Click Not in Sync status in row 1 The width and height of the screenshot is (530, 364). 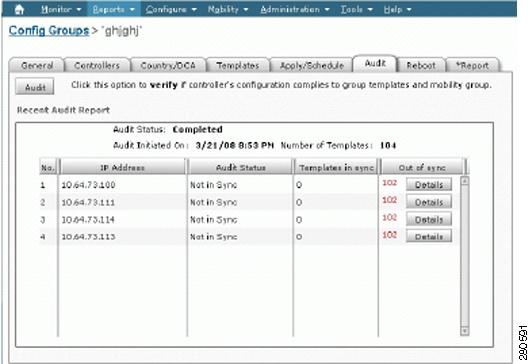pos(213,185)
